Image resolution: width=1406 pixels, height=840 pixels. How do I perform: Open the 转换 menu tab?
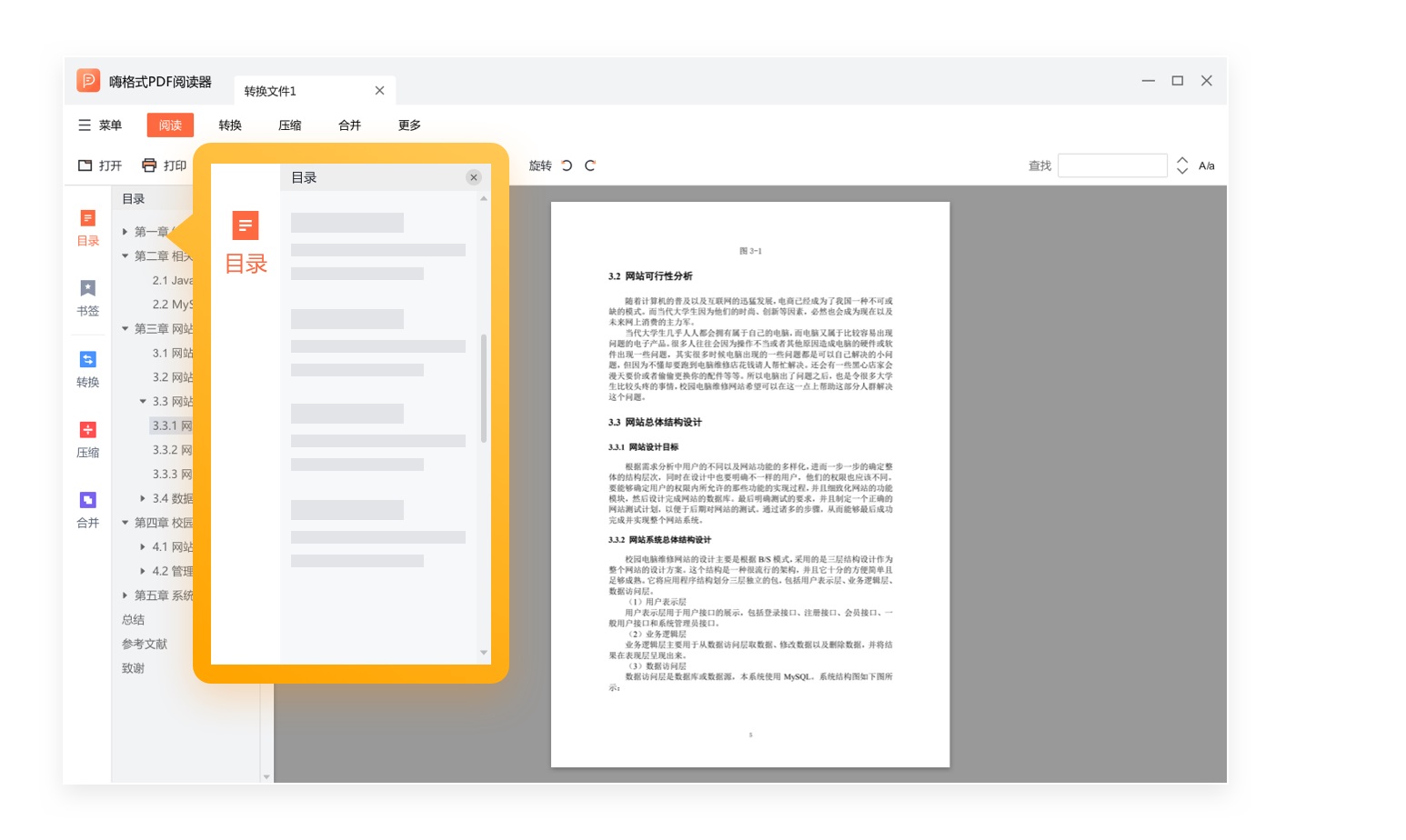pyautogui.click(x=230, y=125)
